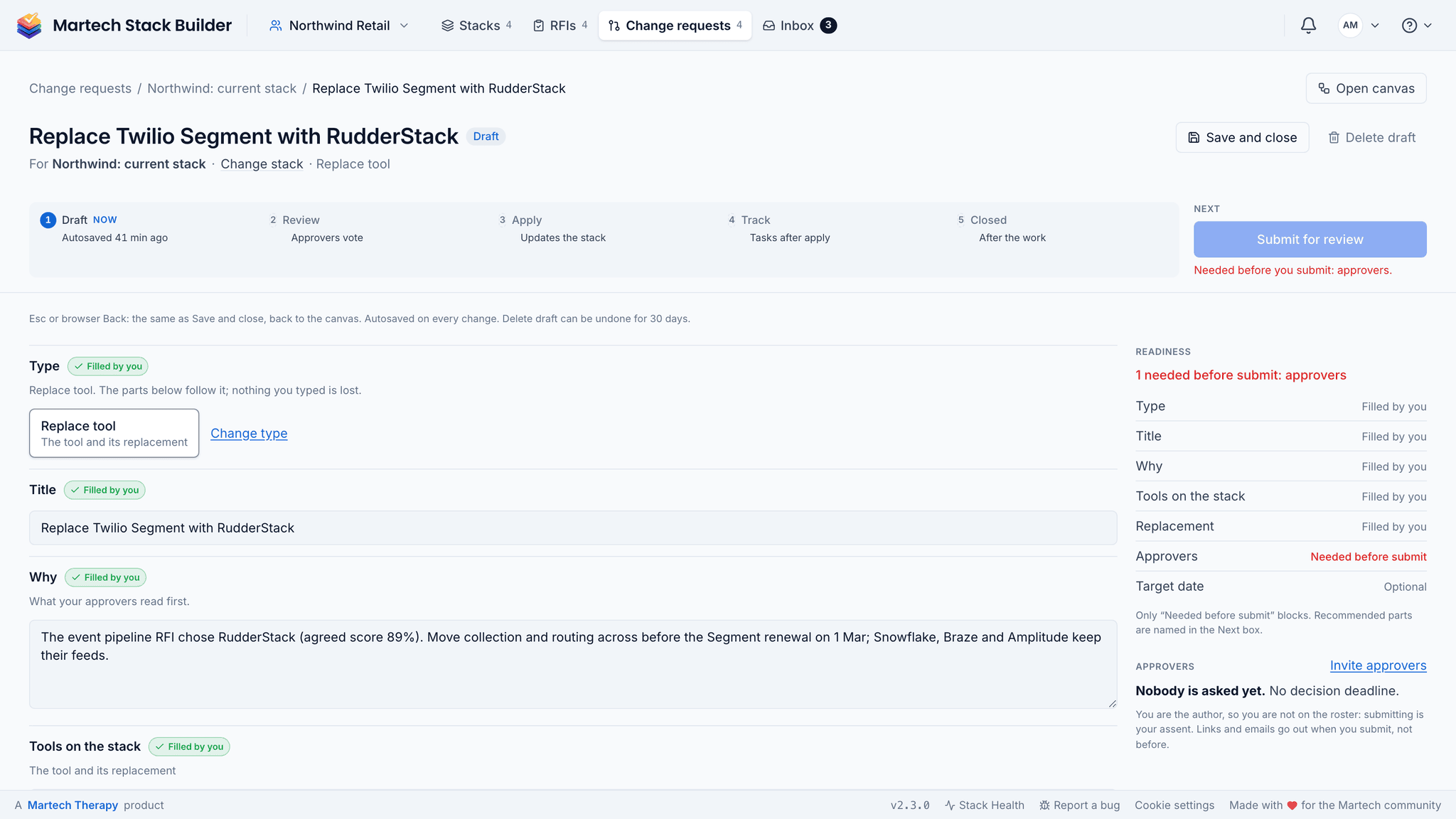This screenshot has height=819, width=1456.
Task: Click the Change type link
Action: pos(249,433)
